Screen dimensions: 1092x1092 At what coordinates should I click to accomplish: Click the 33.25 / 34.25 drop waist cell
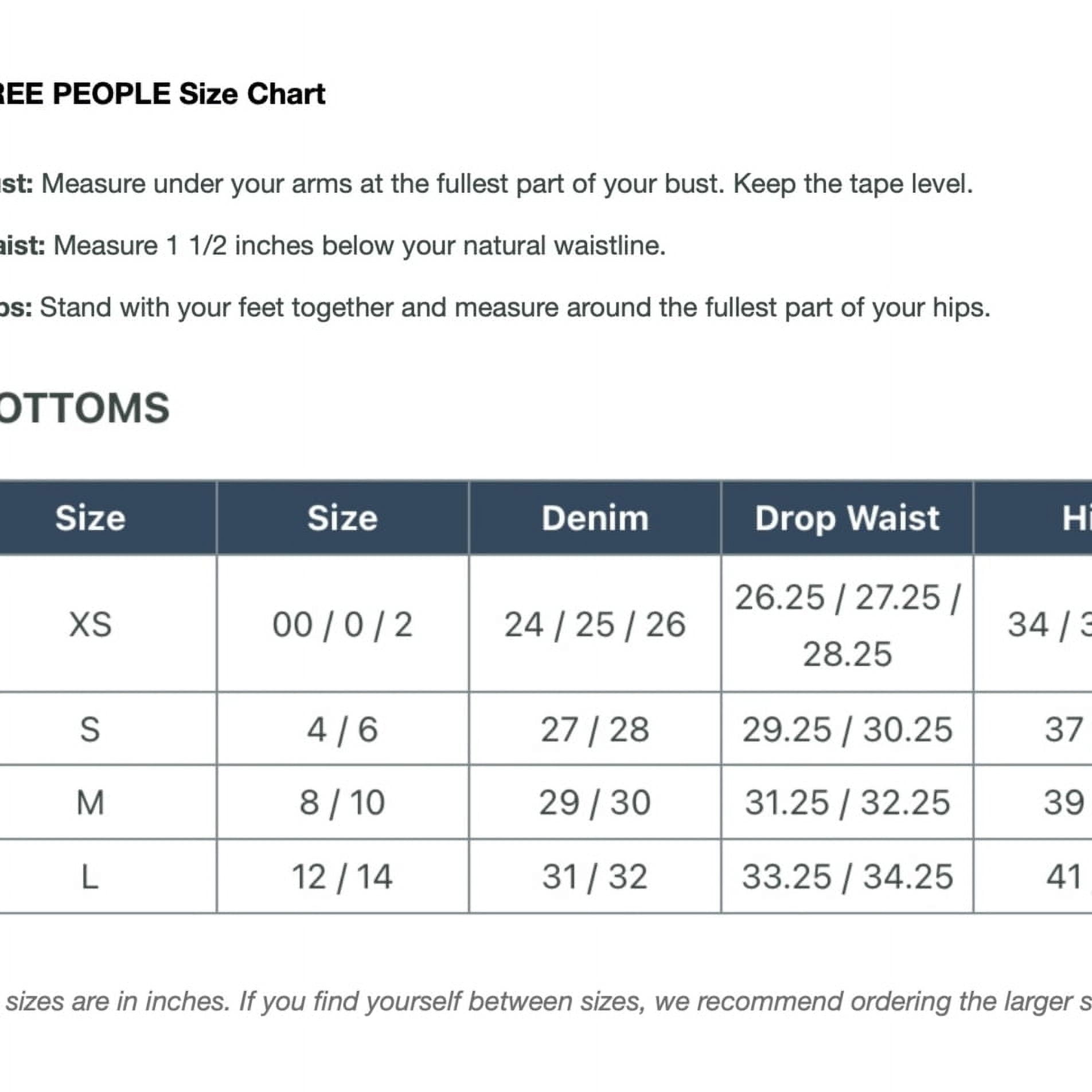847,876
